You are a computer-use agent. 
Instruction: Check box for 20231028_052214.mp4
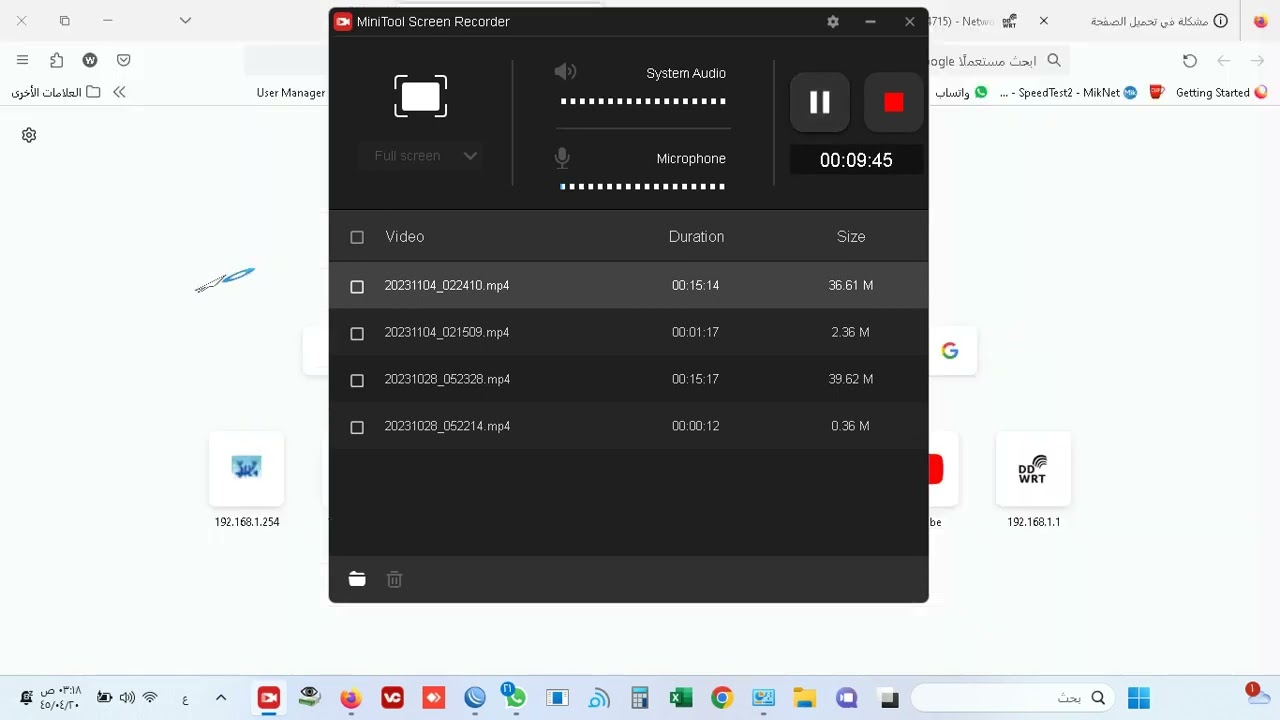click(x=357, y=427)
